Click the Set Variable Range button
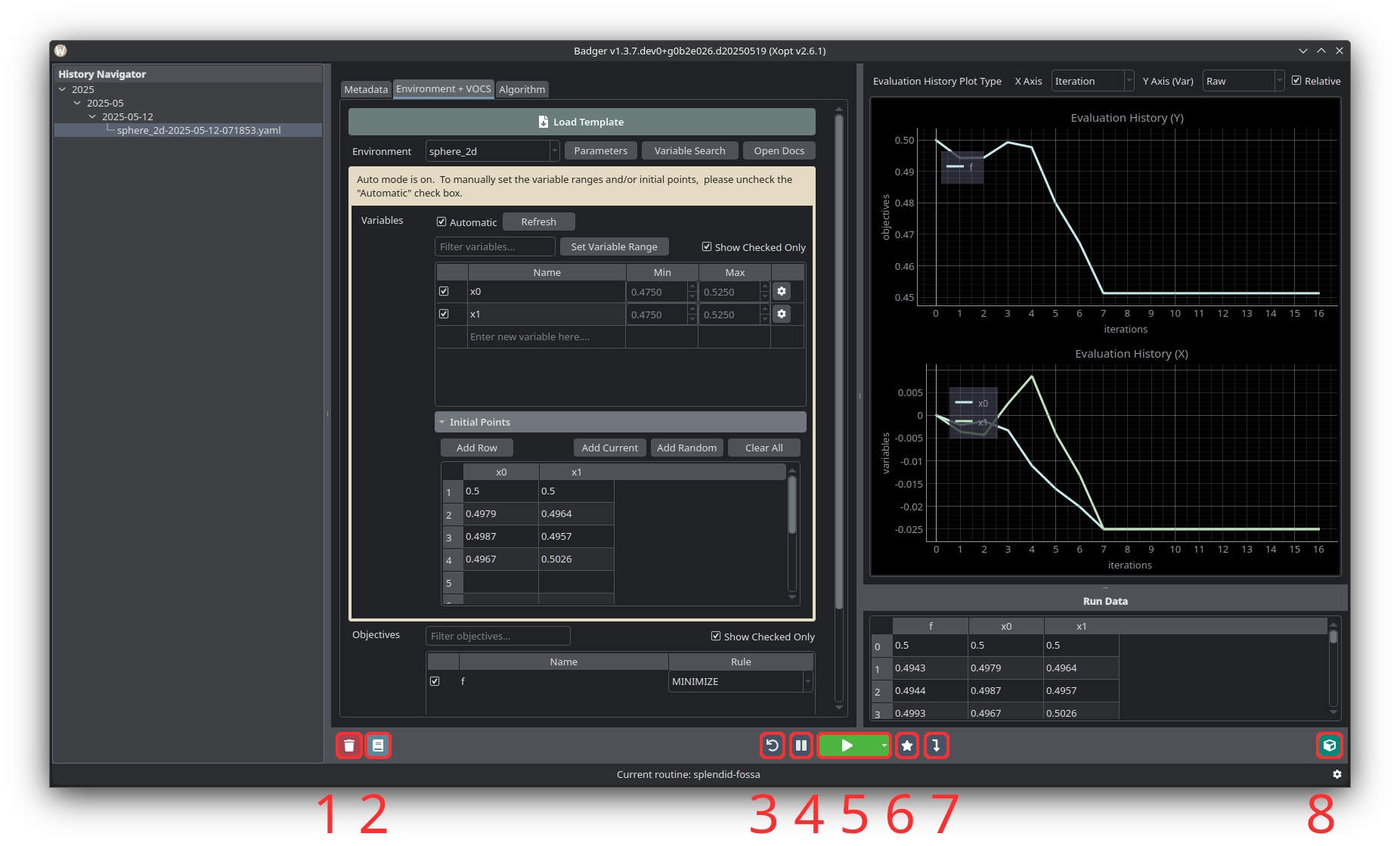This screenshot has width=1400, height=846. (614, 246)
